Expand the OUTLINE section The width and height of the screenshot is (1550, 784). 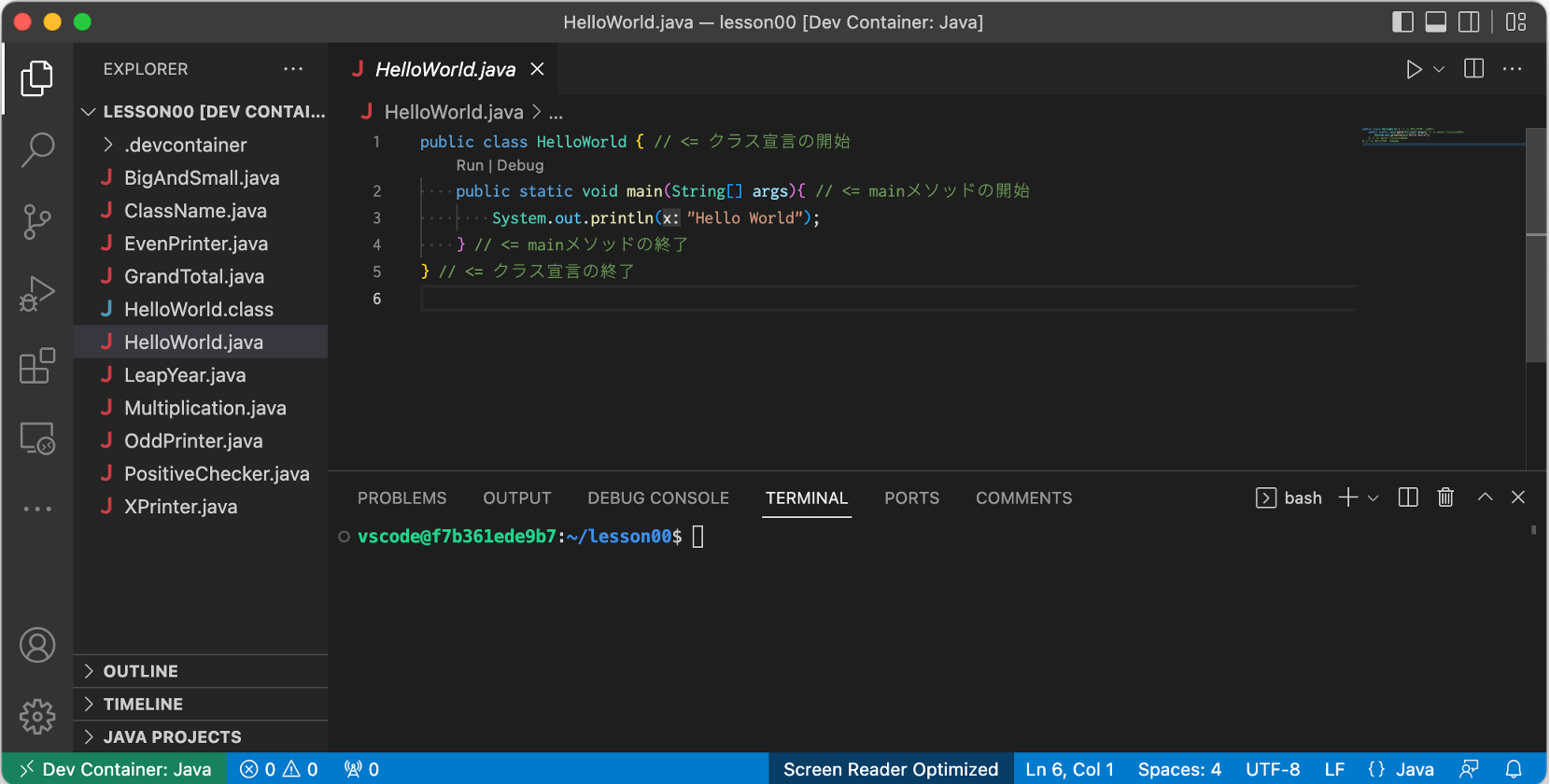point(140,671)
